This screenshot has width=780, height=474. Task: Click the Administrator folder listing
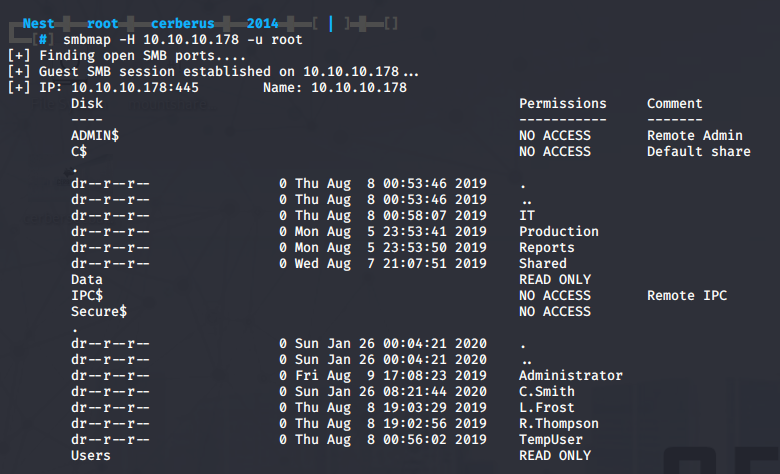coord(571,376)
